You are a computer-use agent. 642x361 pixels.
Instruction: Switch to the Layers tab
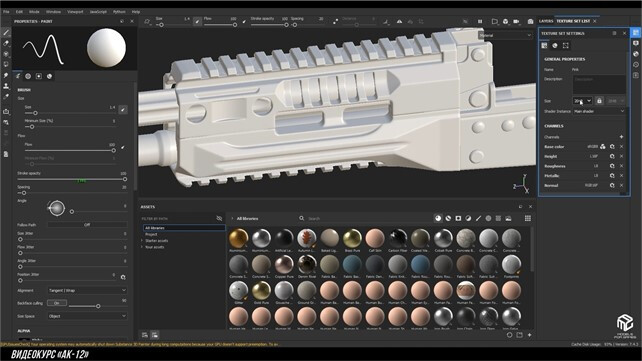[546, 21]
